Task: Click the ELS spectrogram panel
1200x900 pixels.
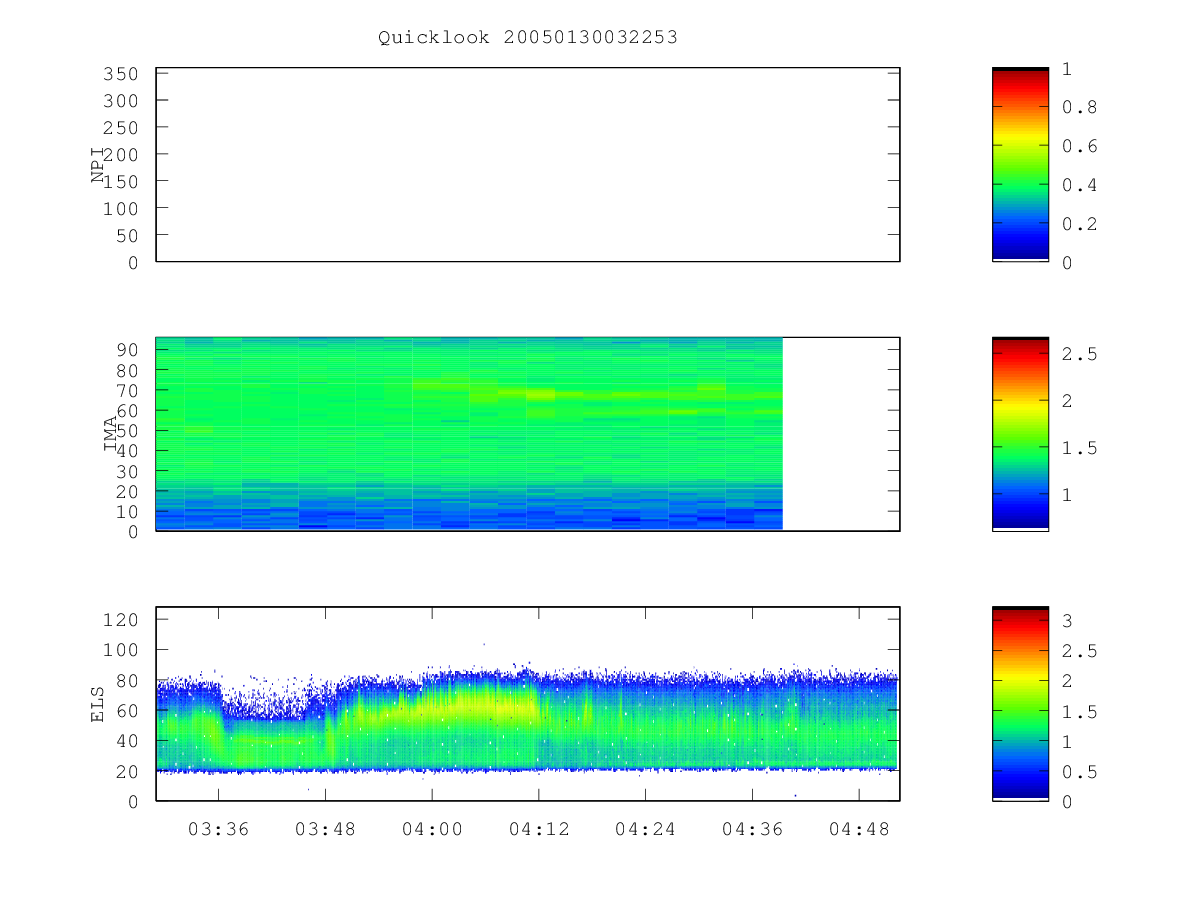Action: pos(528,704)
